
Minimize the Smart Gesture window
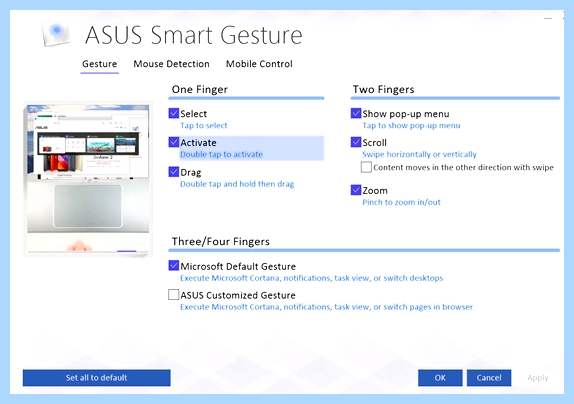coord(548,18)
